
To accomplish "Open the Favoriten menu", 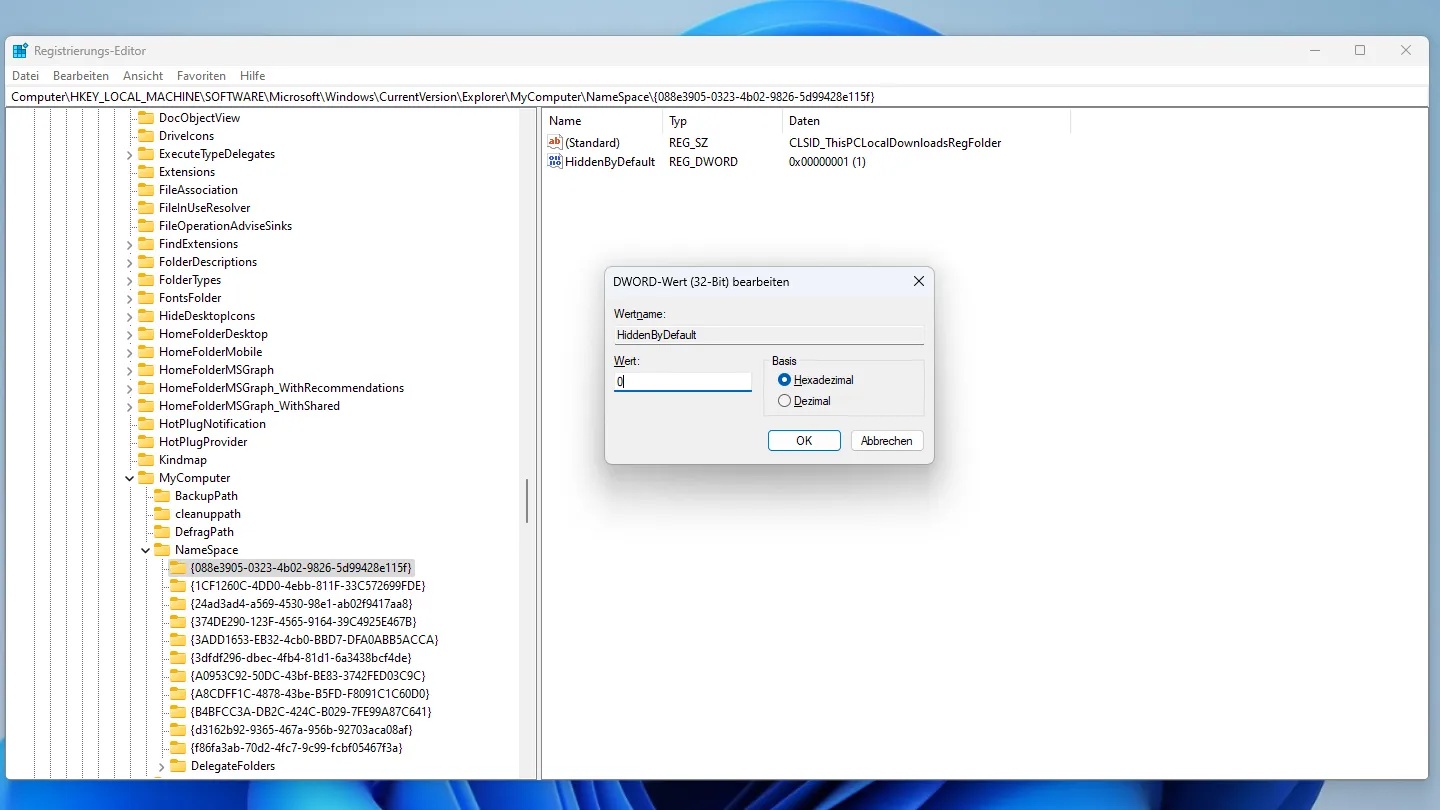I will pos(201,76).
